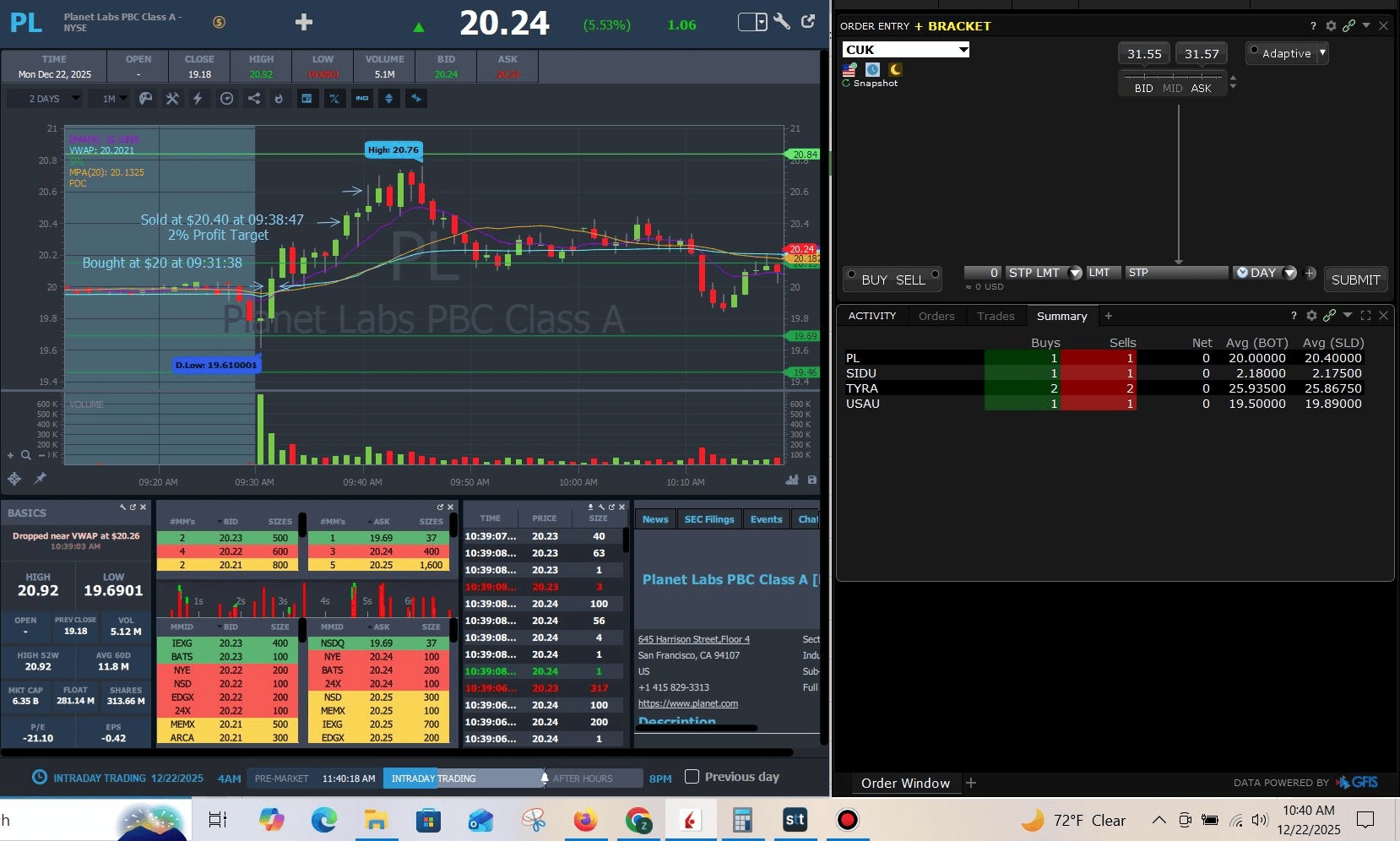Click the share icon in chart toolbar
Image resolution: width=1400 pixels, height=841 pixels.
pyautogui.click(x=253, y=99)
